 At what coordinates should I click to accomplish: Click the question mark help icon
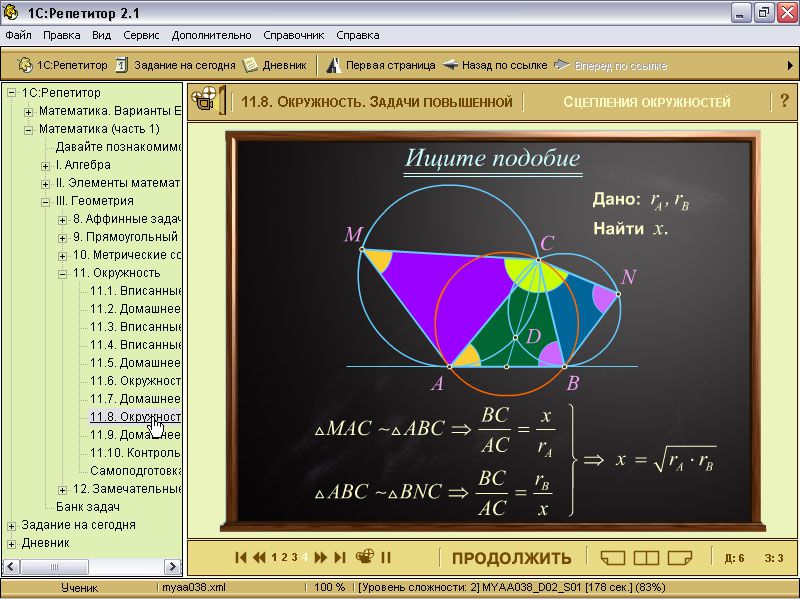click(x=784, y=101)
